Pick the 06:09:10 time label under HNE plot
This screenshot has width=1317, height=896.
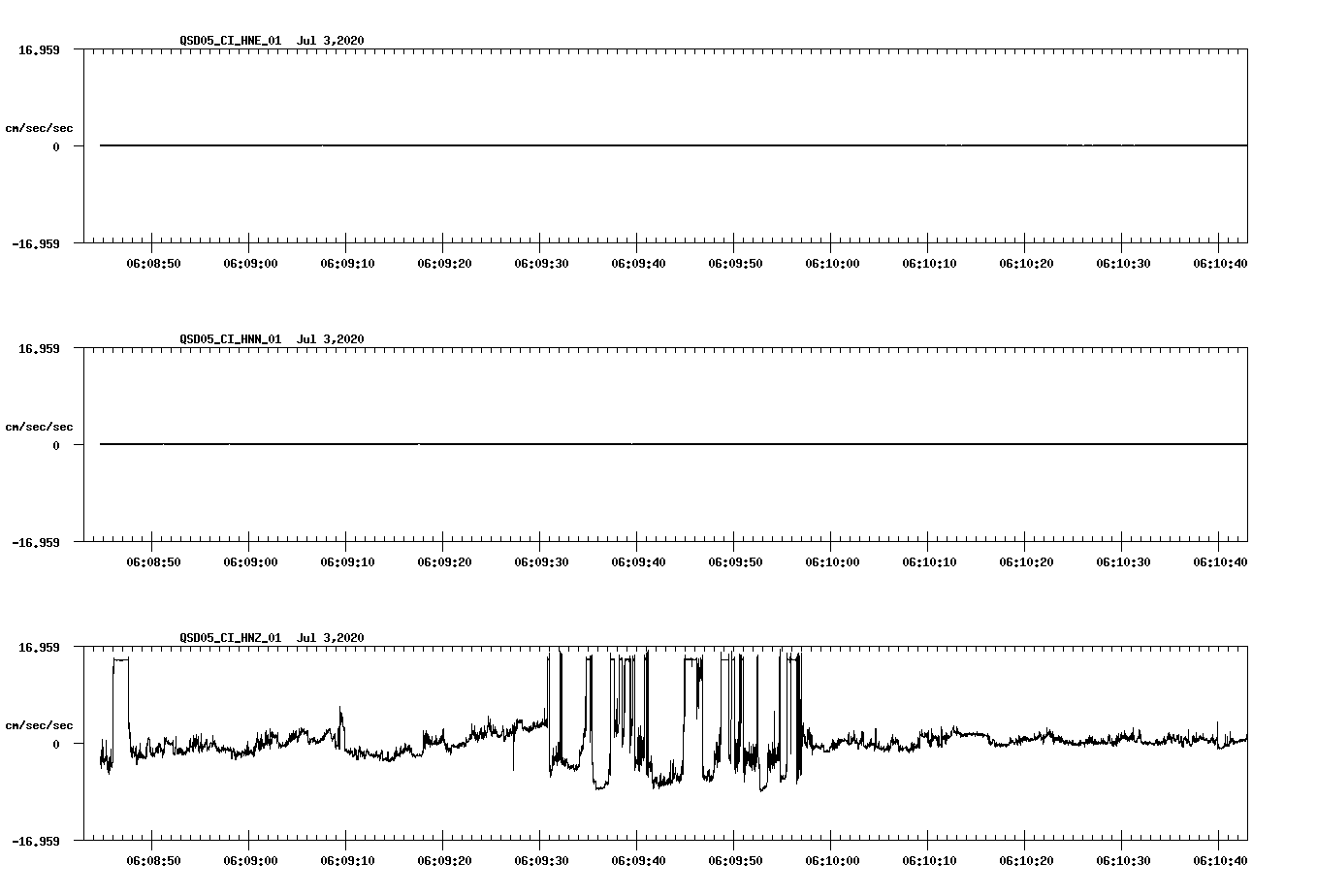point(347,264)
